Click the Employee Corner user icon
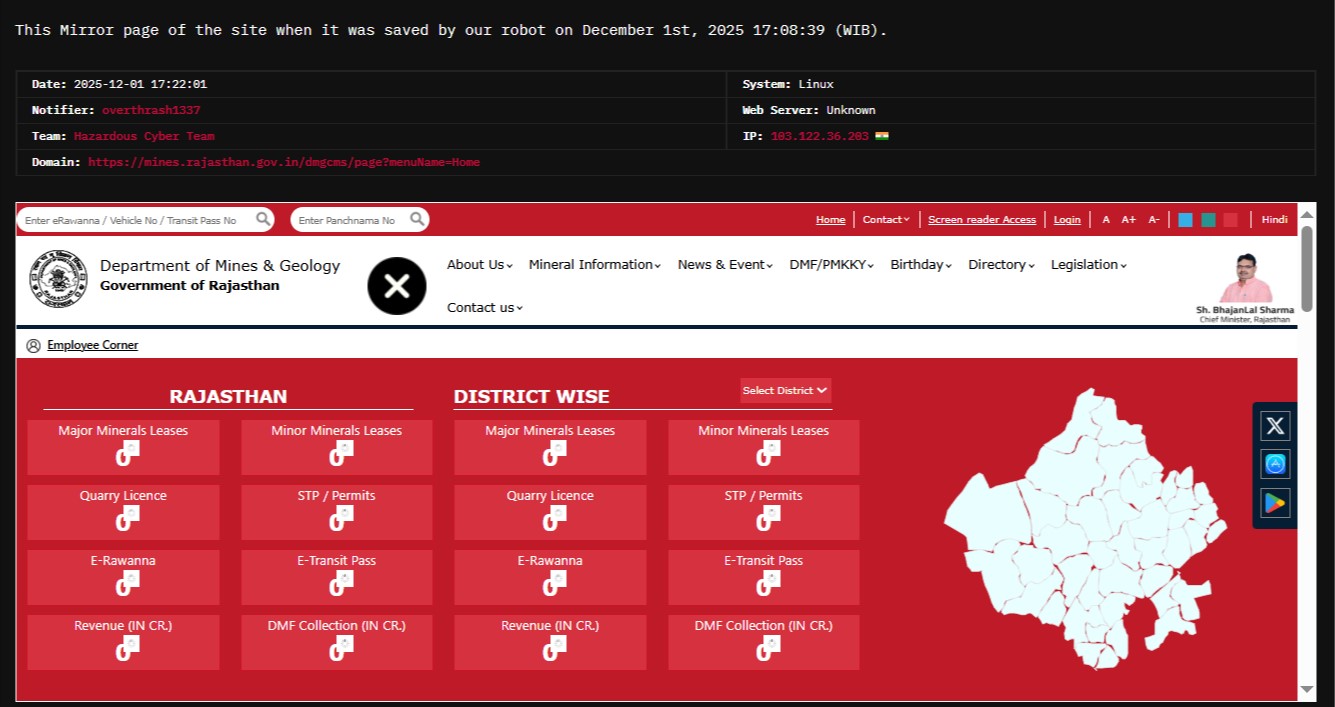The width and height of the screenshot is (1335, 707). click(34, 346)
